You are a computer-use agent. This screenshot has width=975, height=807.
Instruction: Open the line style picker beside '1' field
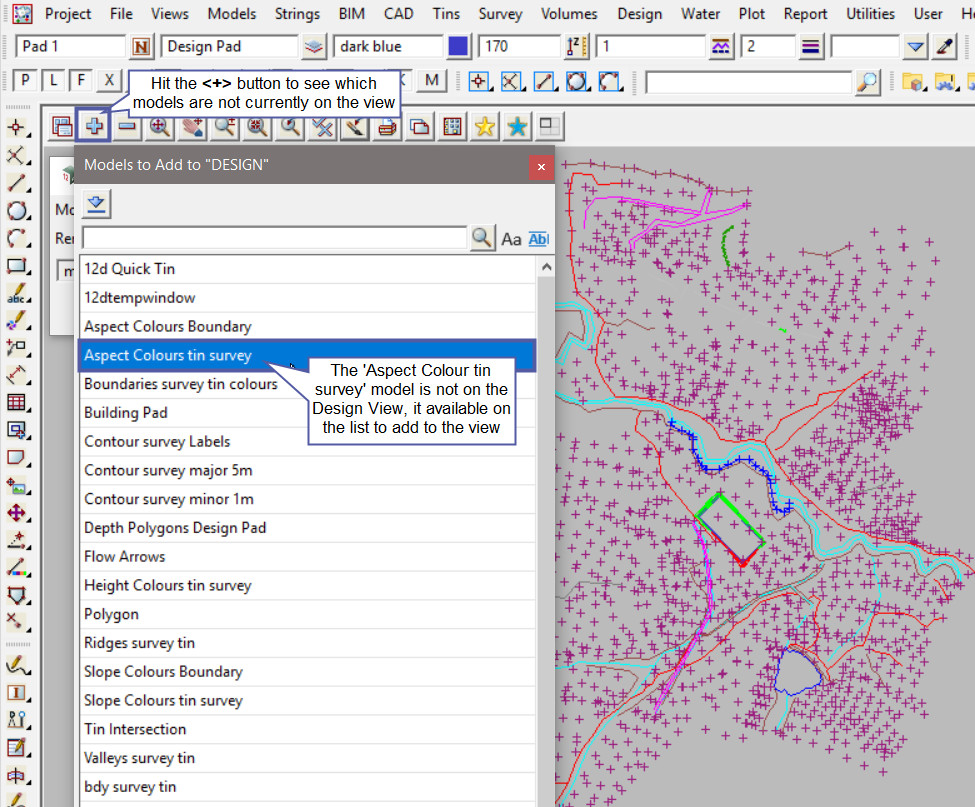(721, 47)
